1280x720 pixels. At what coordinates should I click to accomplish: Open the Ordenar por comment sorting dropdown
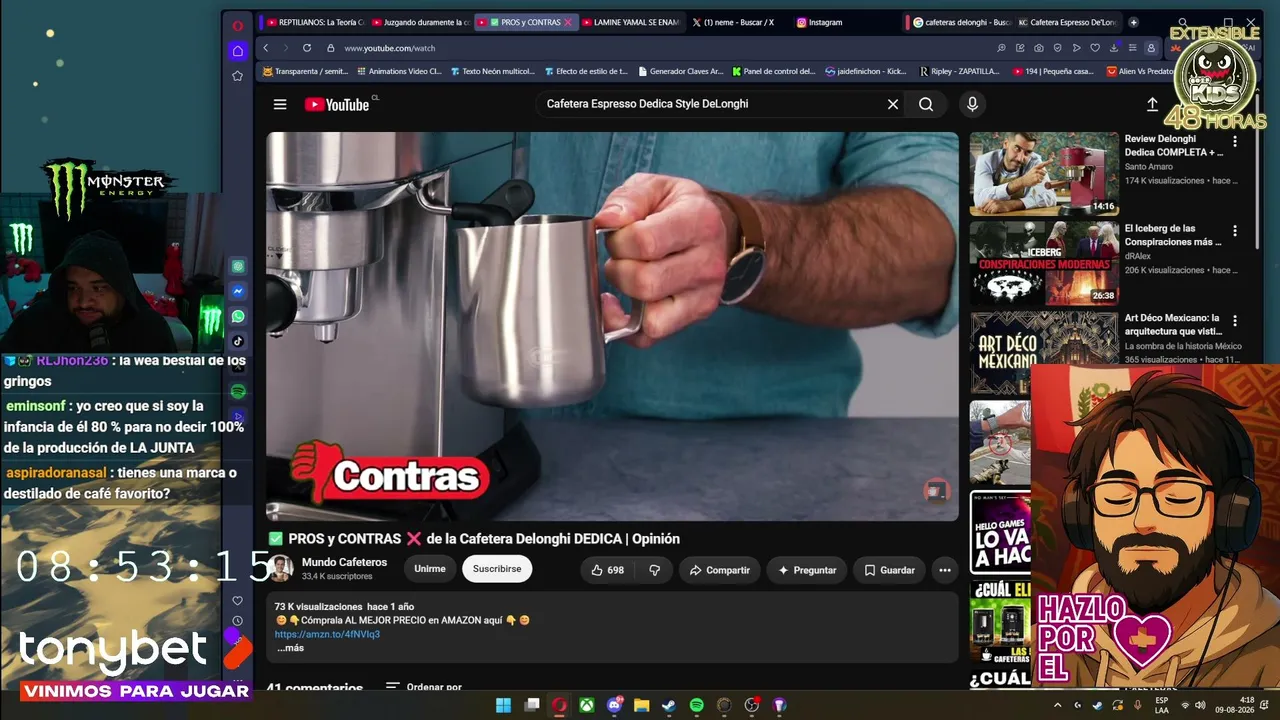424,687
